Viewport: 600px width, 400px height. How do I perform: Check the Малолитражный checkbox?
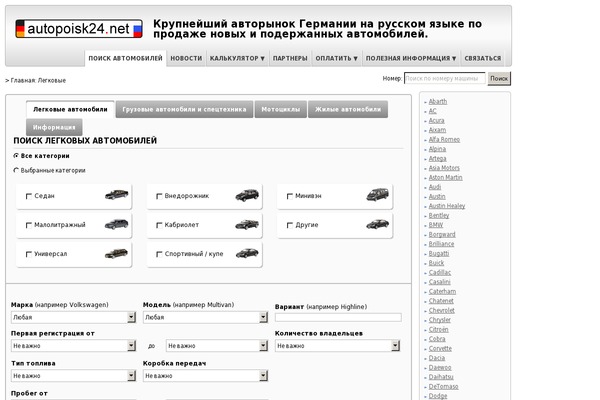[x=29, y=225]
